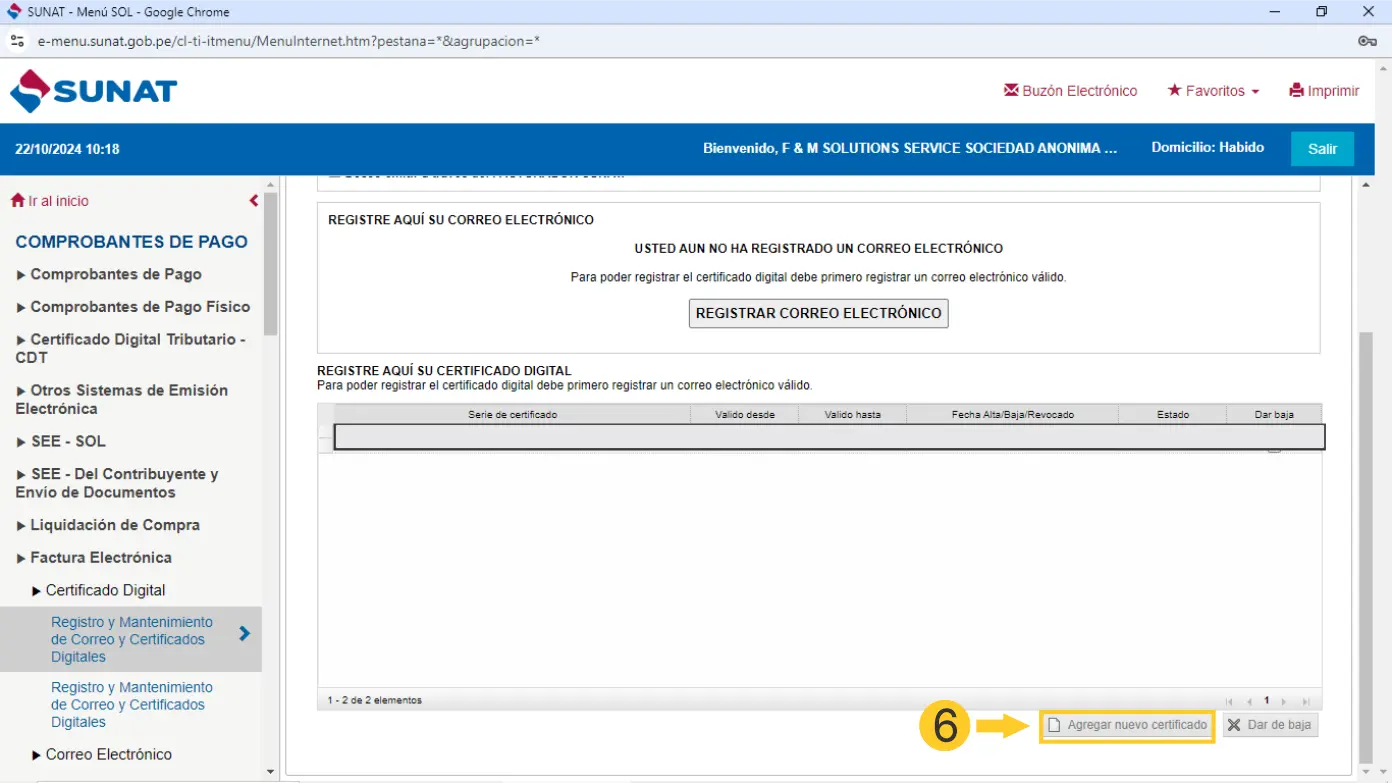The image size is (1392, 783).
Task: Expand Comprobantes de Pago Físico
Action: coord(139,307)
